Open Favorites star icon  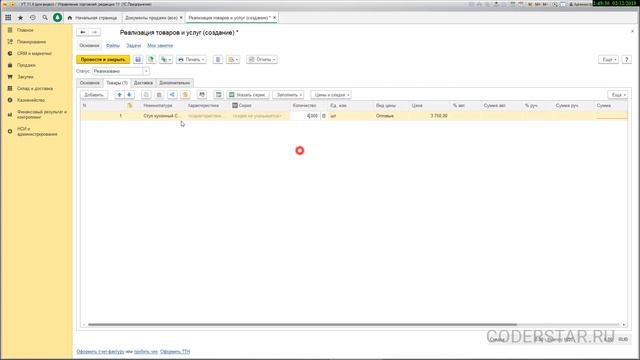(x=20, y=18)
